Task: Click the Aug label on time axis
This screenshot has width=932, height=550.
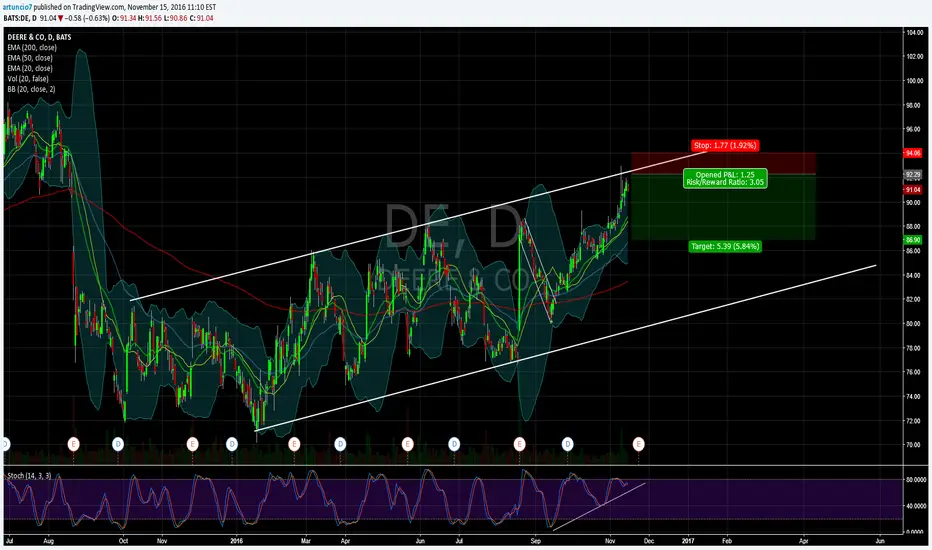Action: click(49, 541)
